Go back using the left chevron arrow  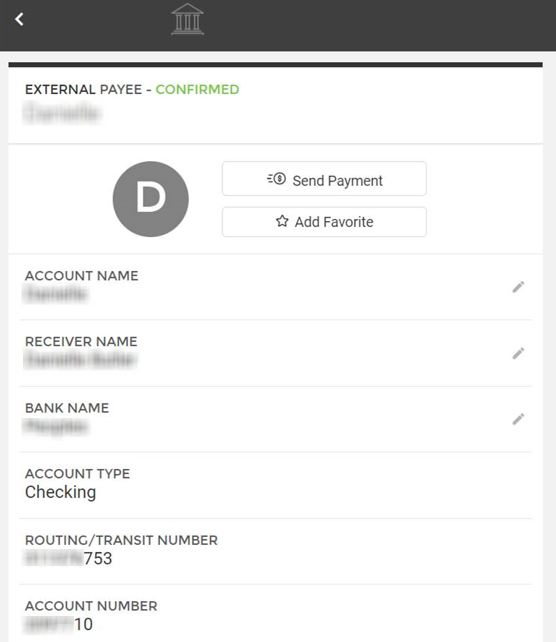click(x=19, y=19)
